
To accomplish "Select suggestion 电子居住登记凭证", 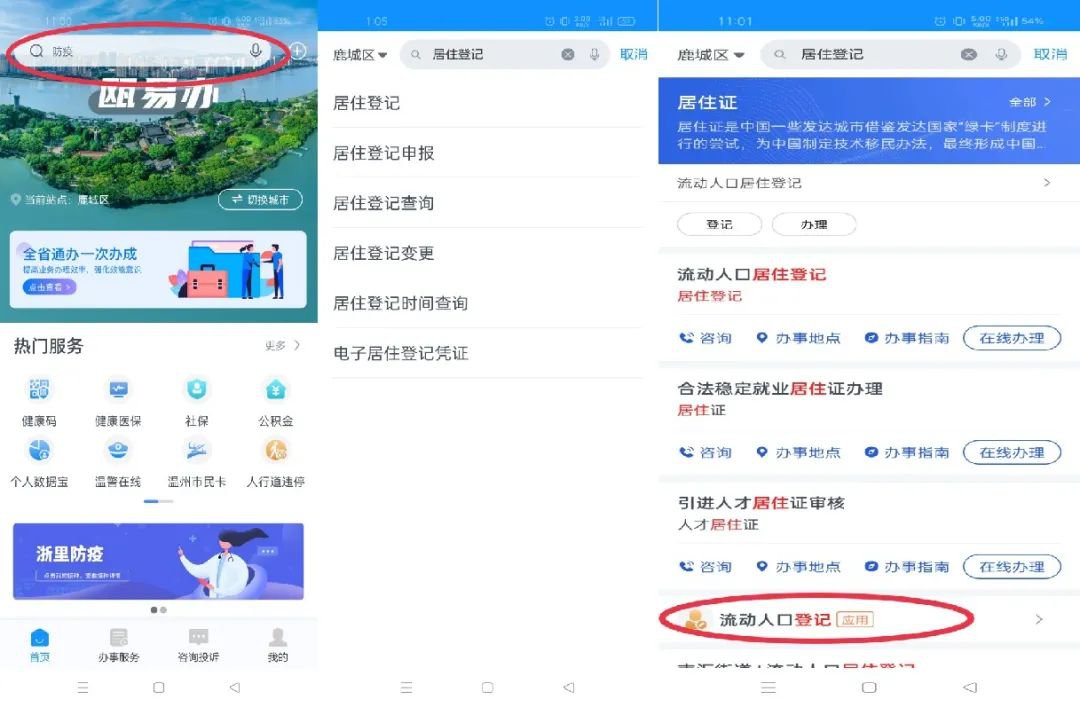I will pyautogui.click(x=487, y=354).
